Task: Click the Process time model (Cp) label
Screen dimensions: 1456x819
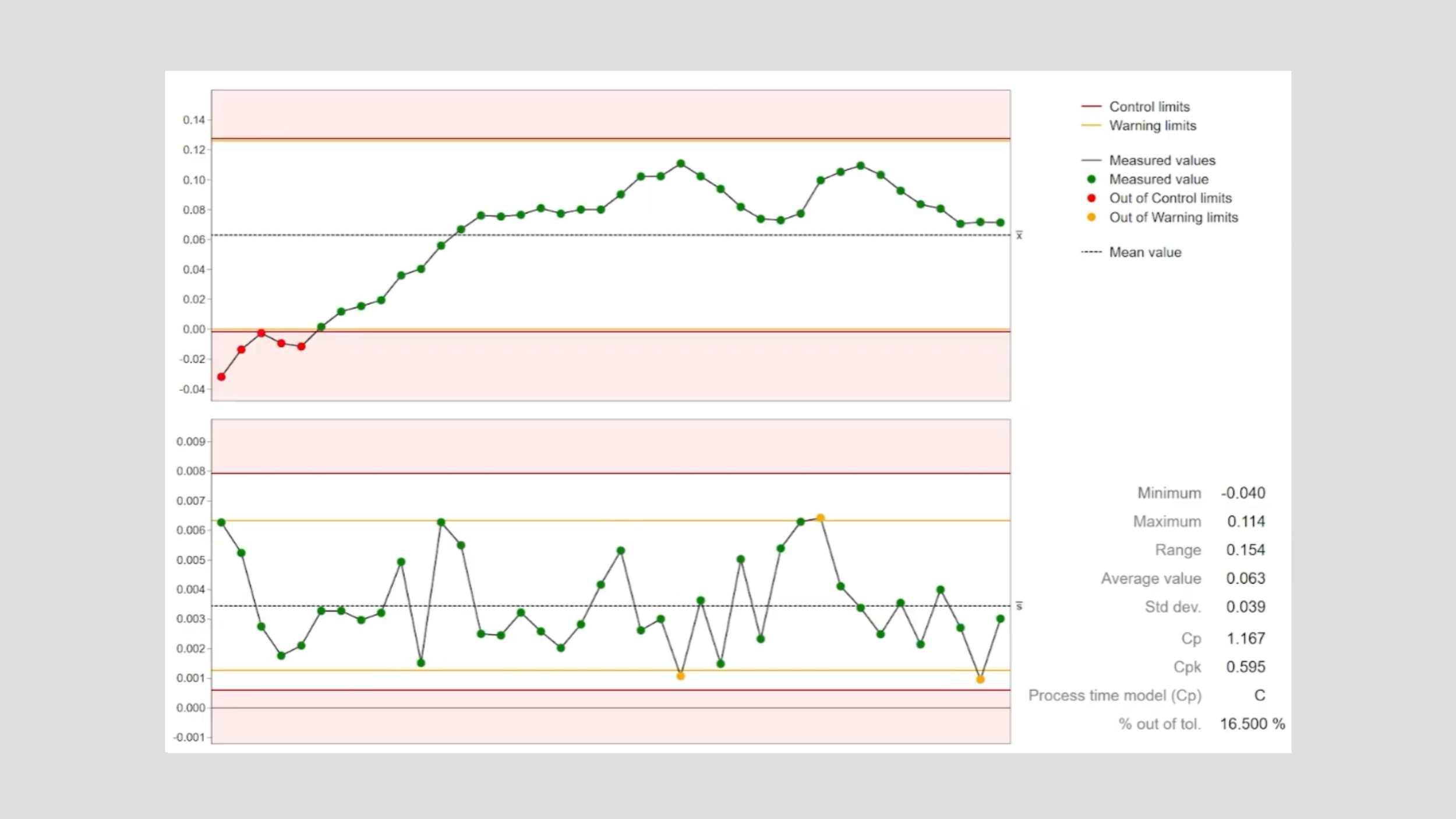Action: 1114,696
